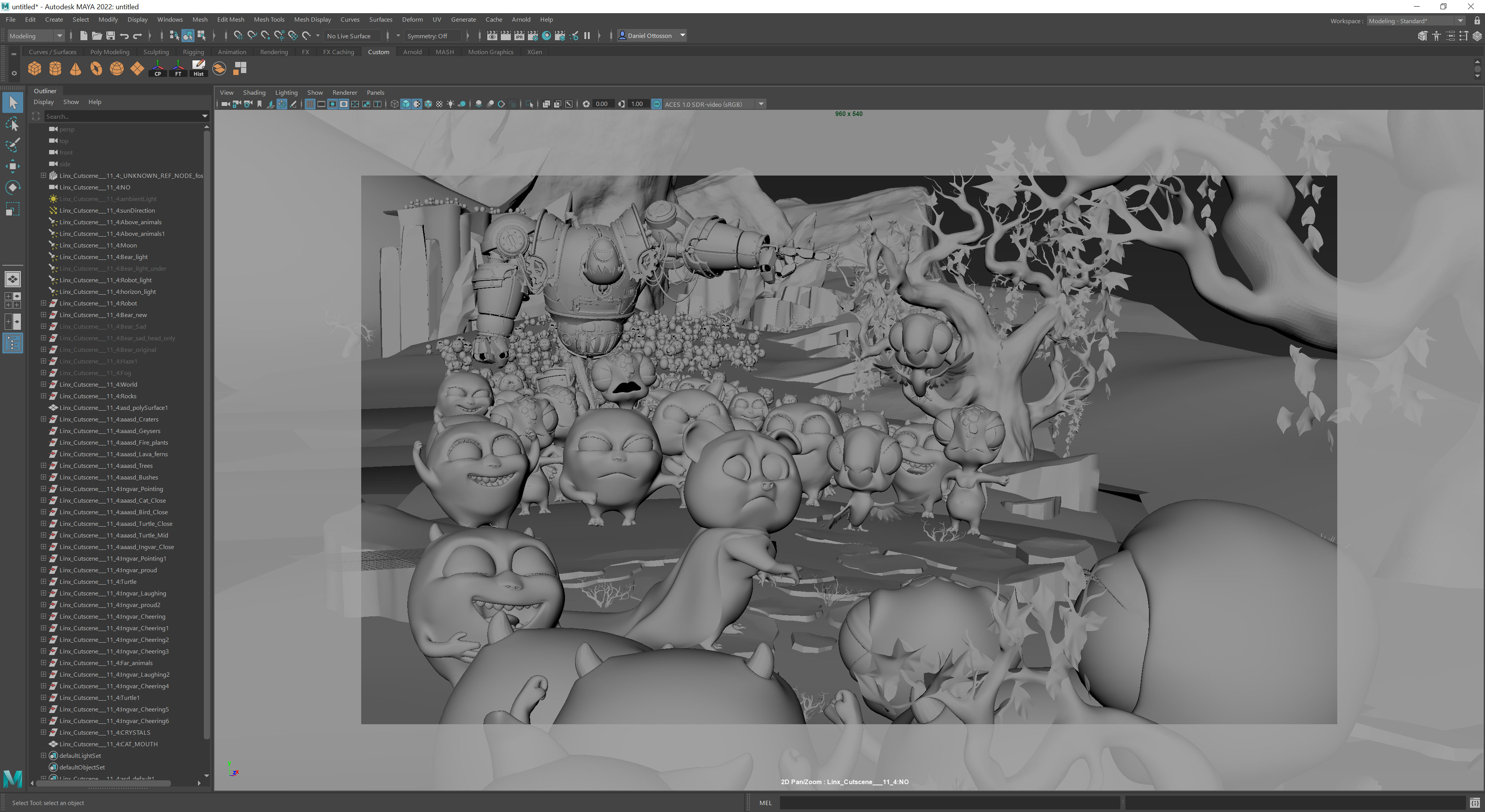Screen dimensions: 1485x812
Task: Select the Polygon Cube shelf icon
Action: (34, 68)
